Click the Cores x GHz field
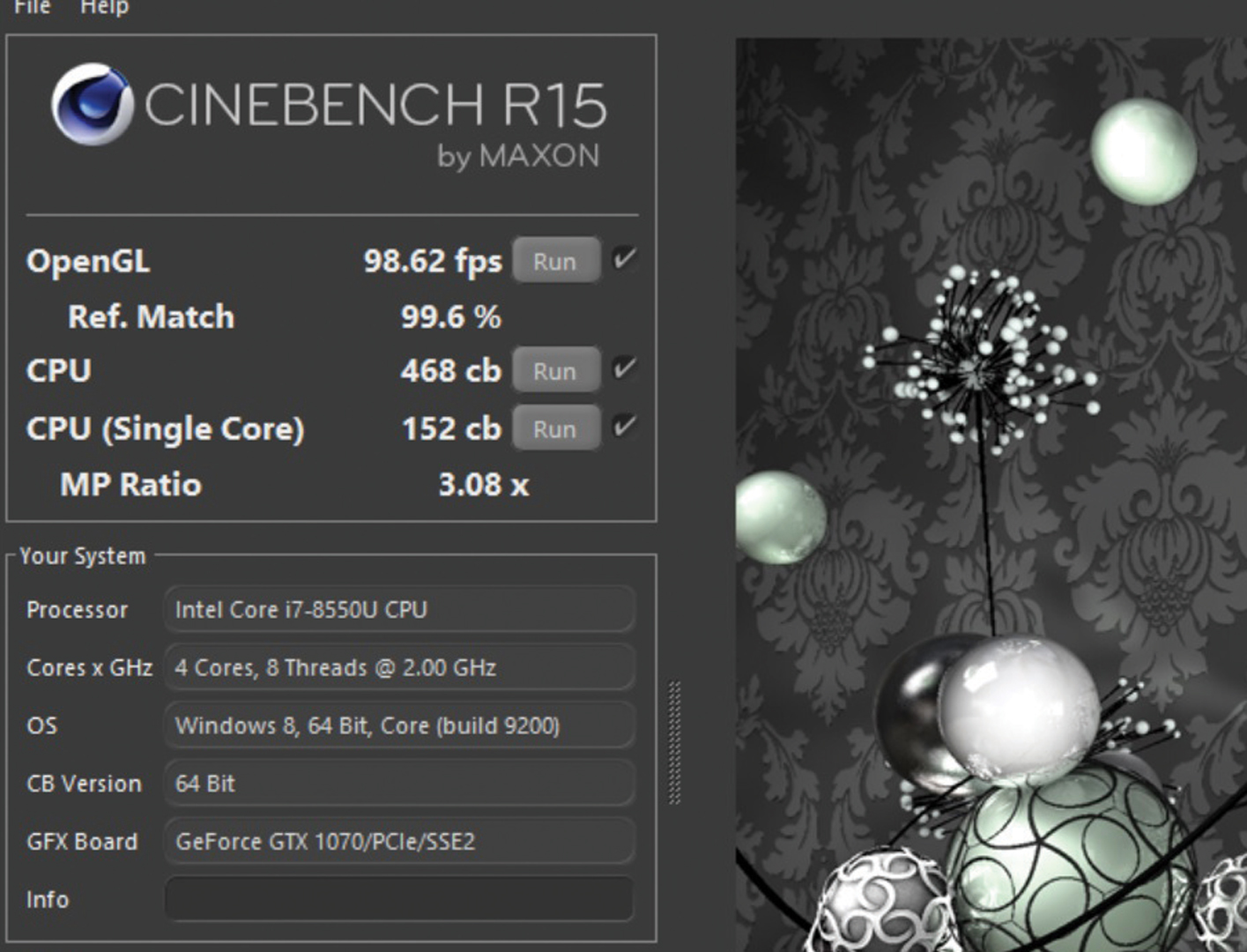Viewport: 1247px width, 952px height. coord(399,667)
